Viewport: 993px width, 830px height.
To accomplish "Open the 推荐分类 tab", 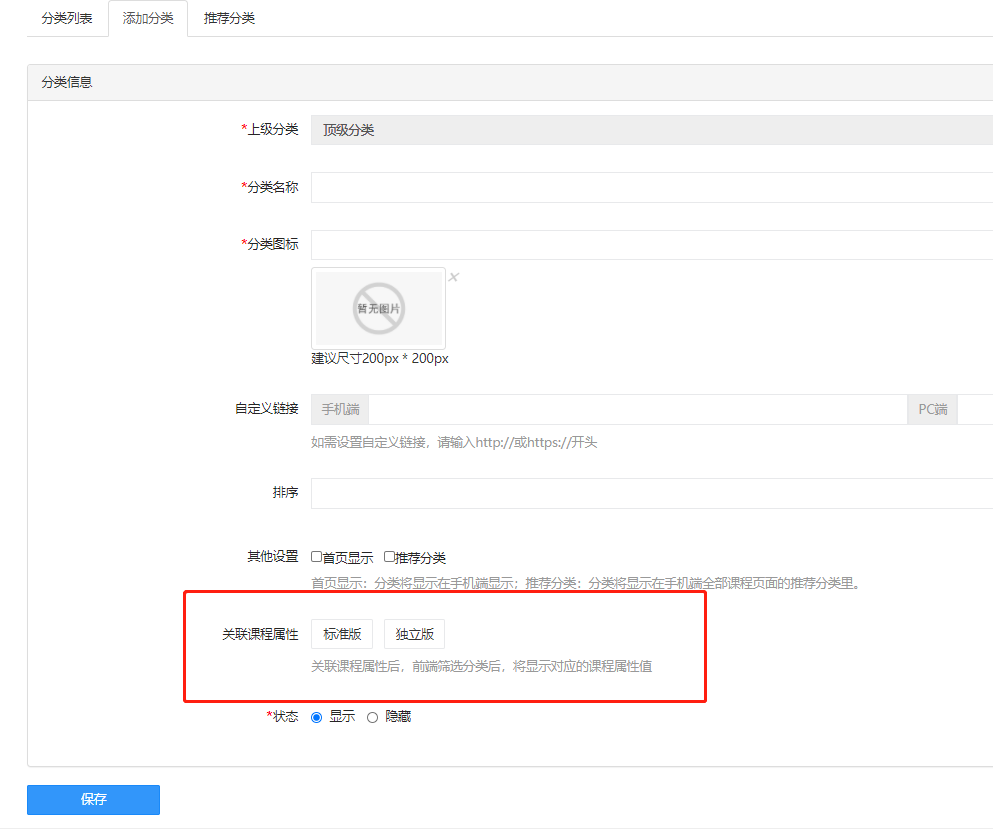I will pyautogui.click(x=229, y=18).
